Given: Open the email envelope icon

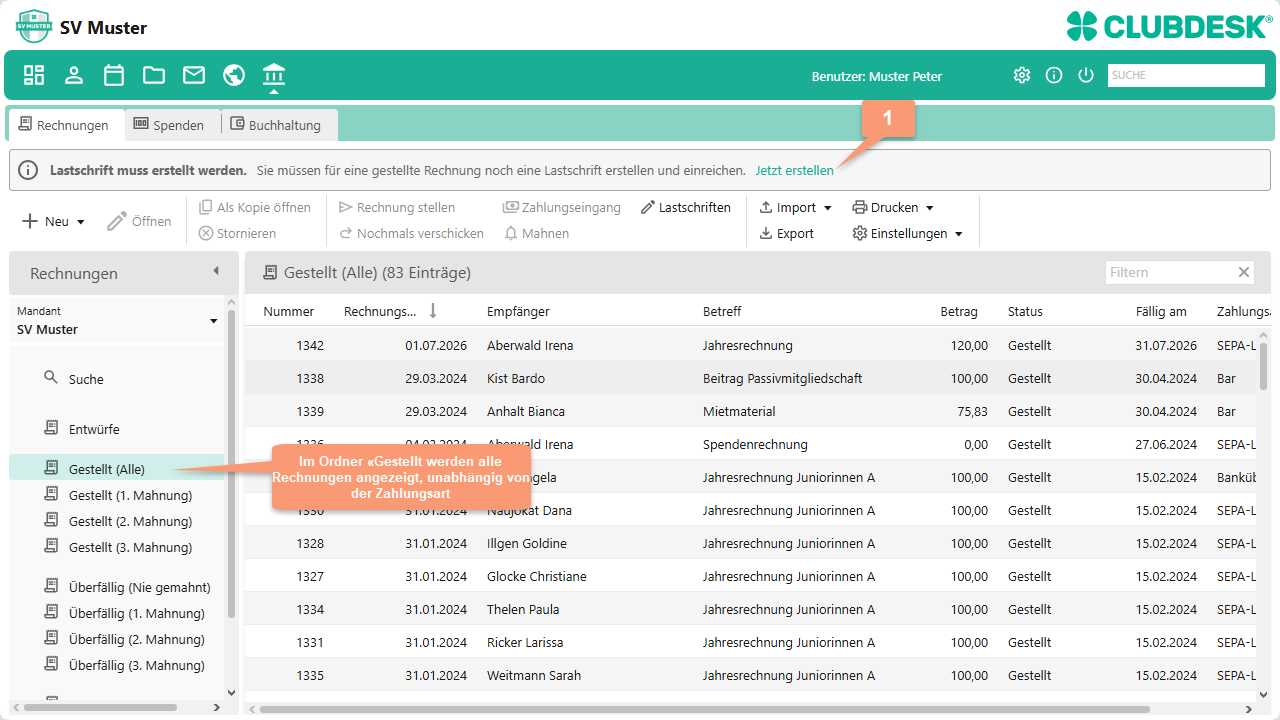Looking at the screenshot, I should (x=194, y=75).
